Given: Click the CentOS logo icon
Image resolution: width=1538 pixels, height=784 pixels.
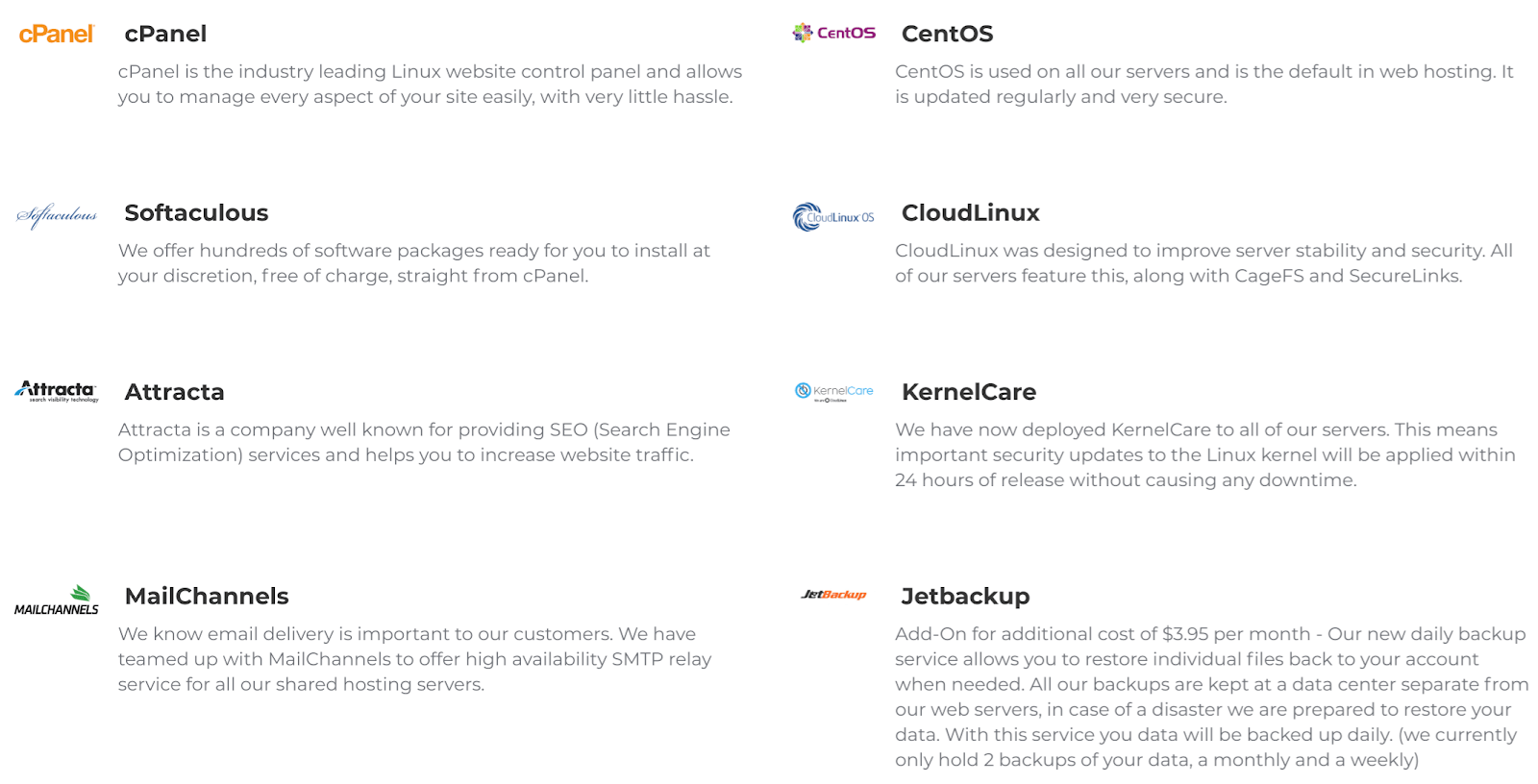Looking at the screenshot, I should pyautogui.click(x=833, y=33).
